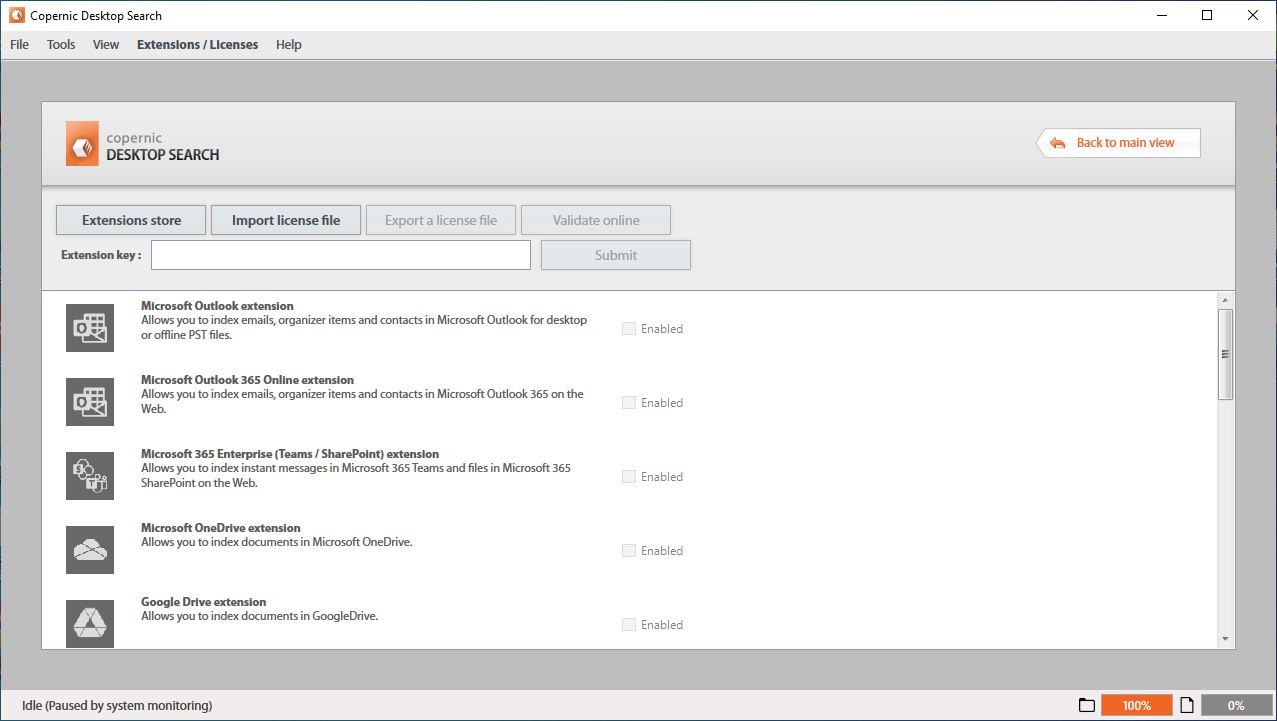The width and height of the screenshot is (1277, 721).
Task: Click the Copernic title bar app icon
Action: (16, 15)
